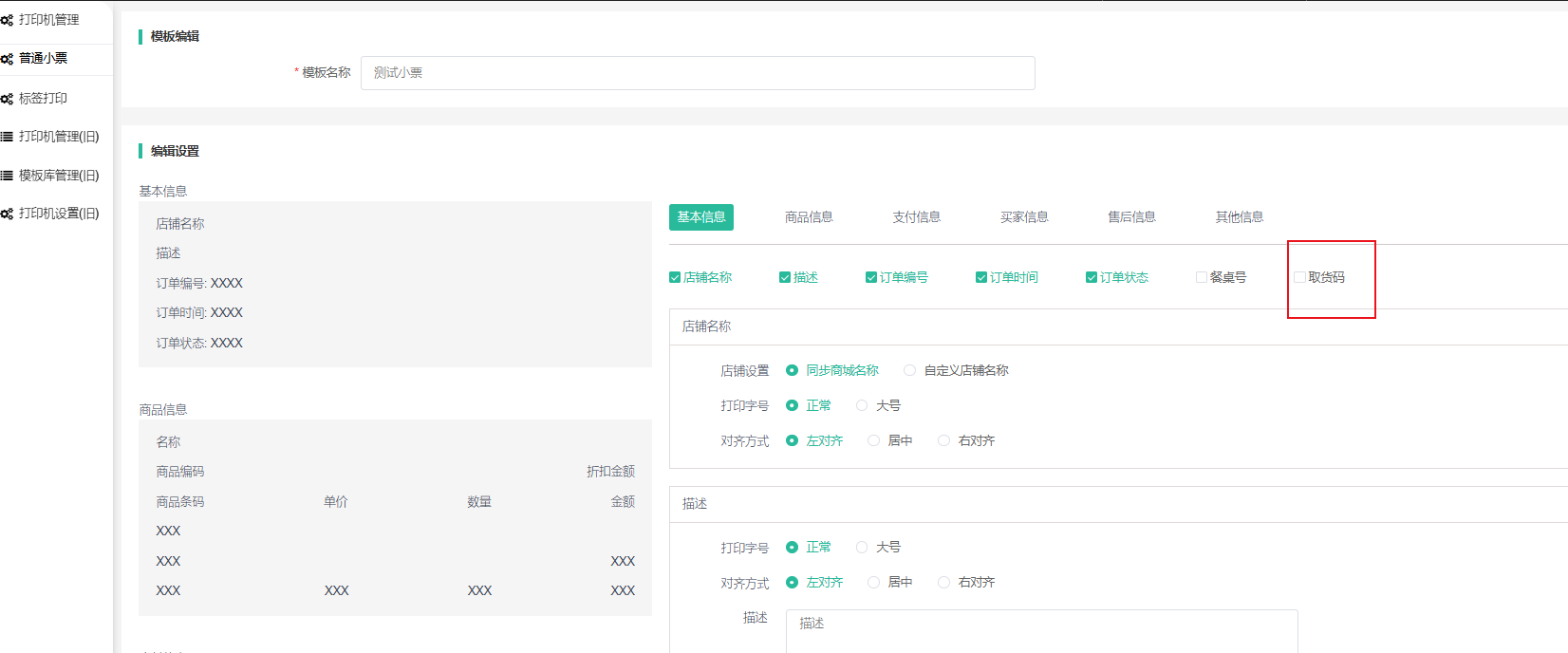
Task: Uncheck the 店铺名称 checkbox
Action: coord(675,277)
